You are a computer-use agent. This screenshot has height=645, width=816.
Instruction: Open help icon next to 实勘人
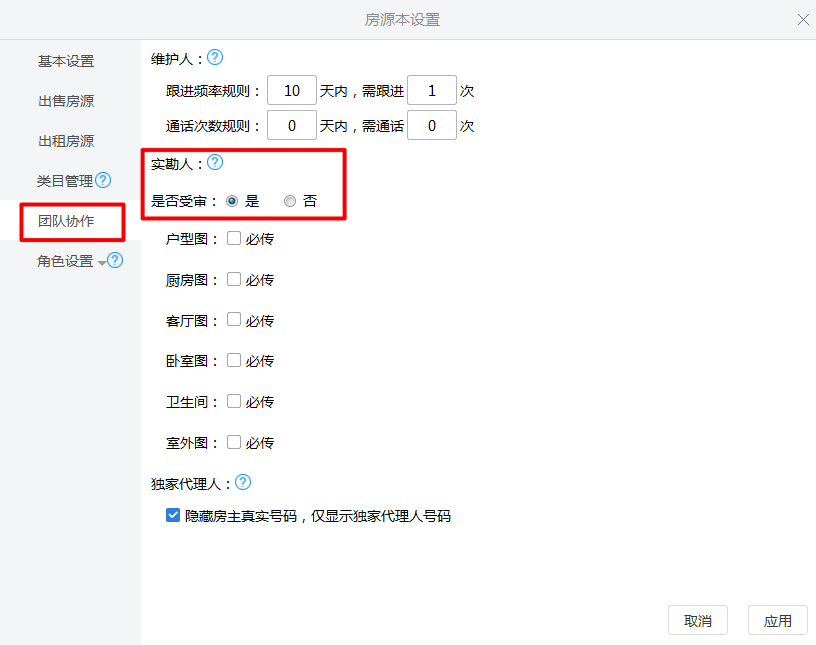click(x=215, y=162)
